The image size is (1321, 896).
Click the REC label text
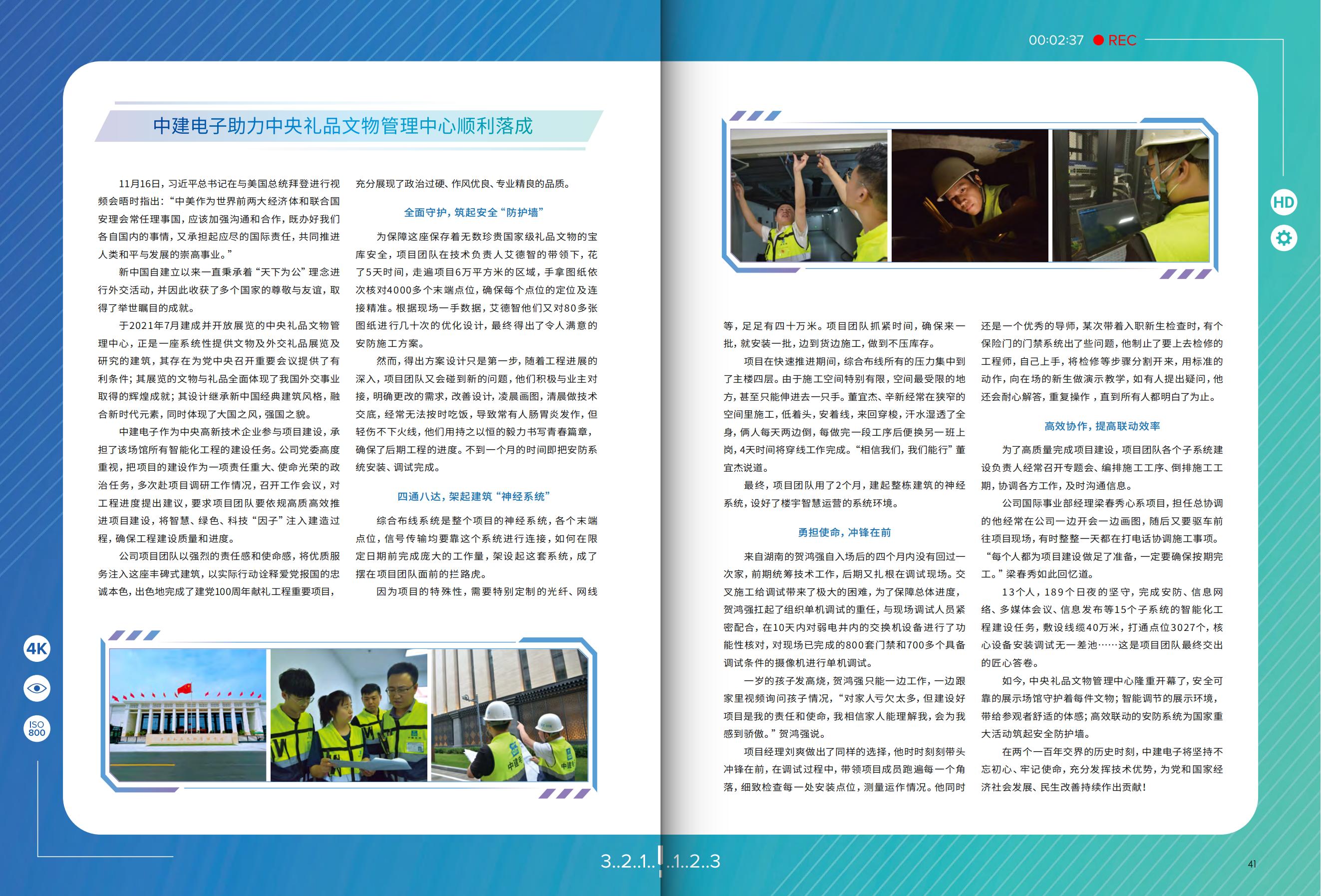tap(1122, 40)
